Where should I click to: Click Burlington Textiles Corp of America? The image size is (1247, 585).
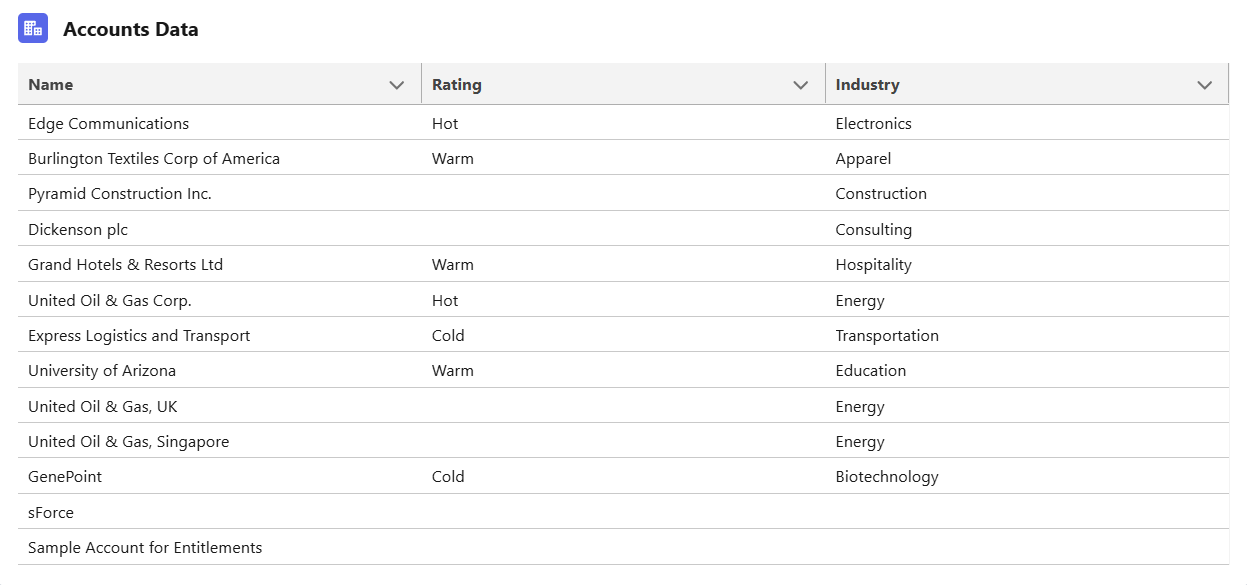(154, 159)
